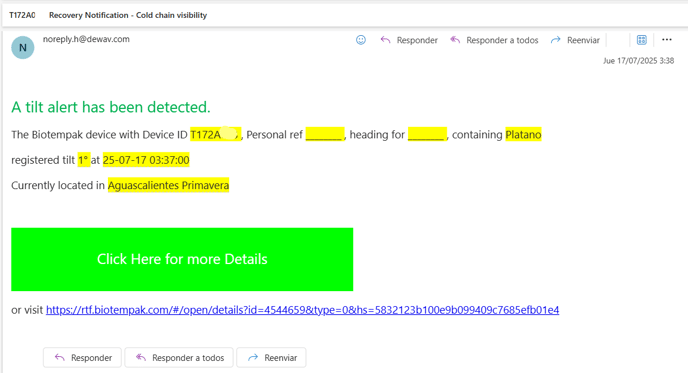Click the sender address noreply.h@dewav.com
This screenshot has width=688, height=373.
(86, 39)
